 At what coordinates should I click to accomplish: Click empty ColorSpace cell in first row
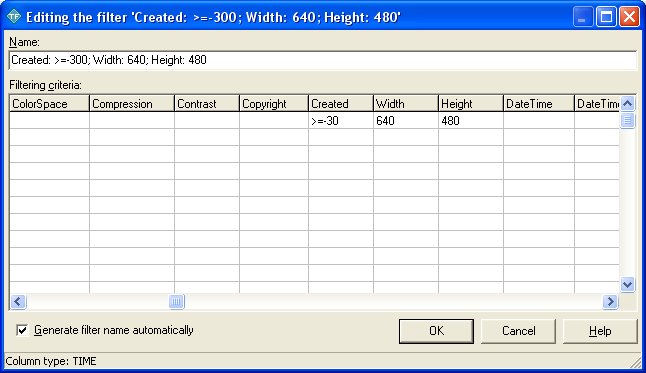click(x=49, y=120)
